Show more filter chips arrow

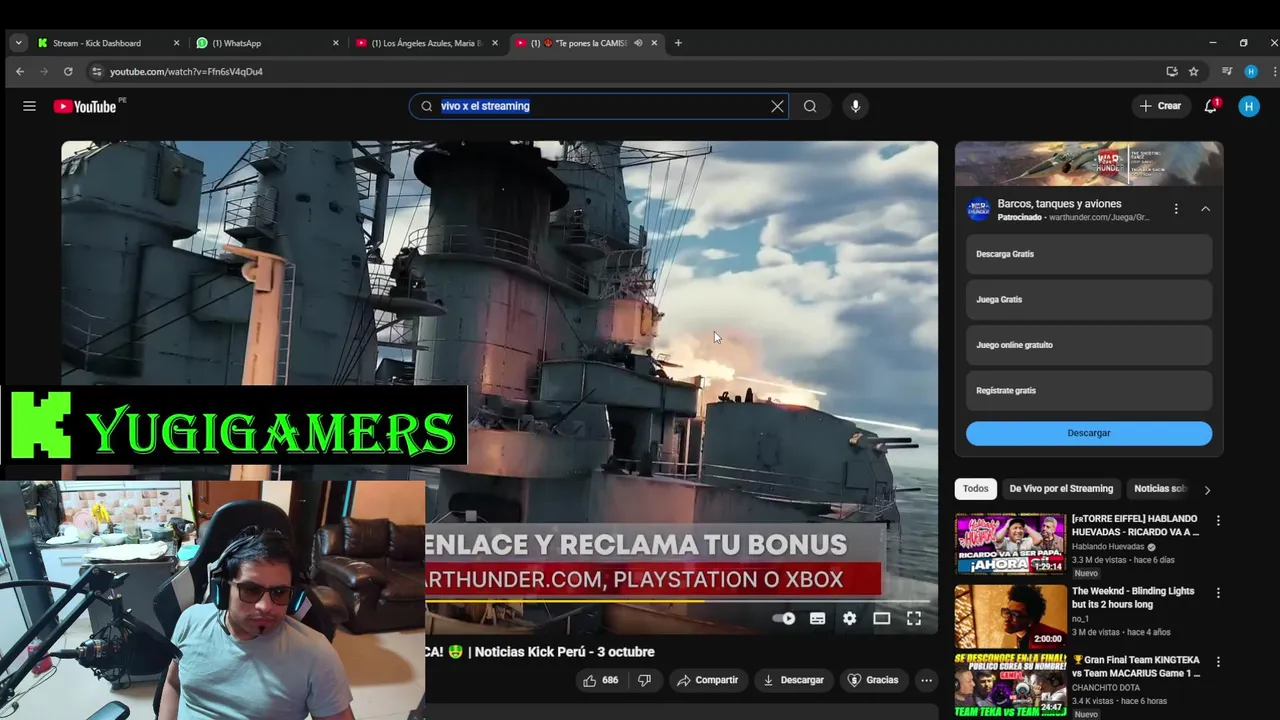click(1207, 490)
